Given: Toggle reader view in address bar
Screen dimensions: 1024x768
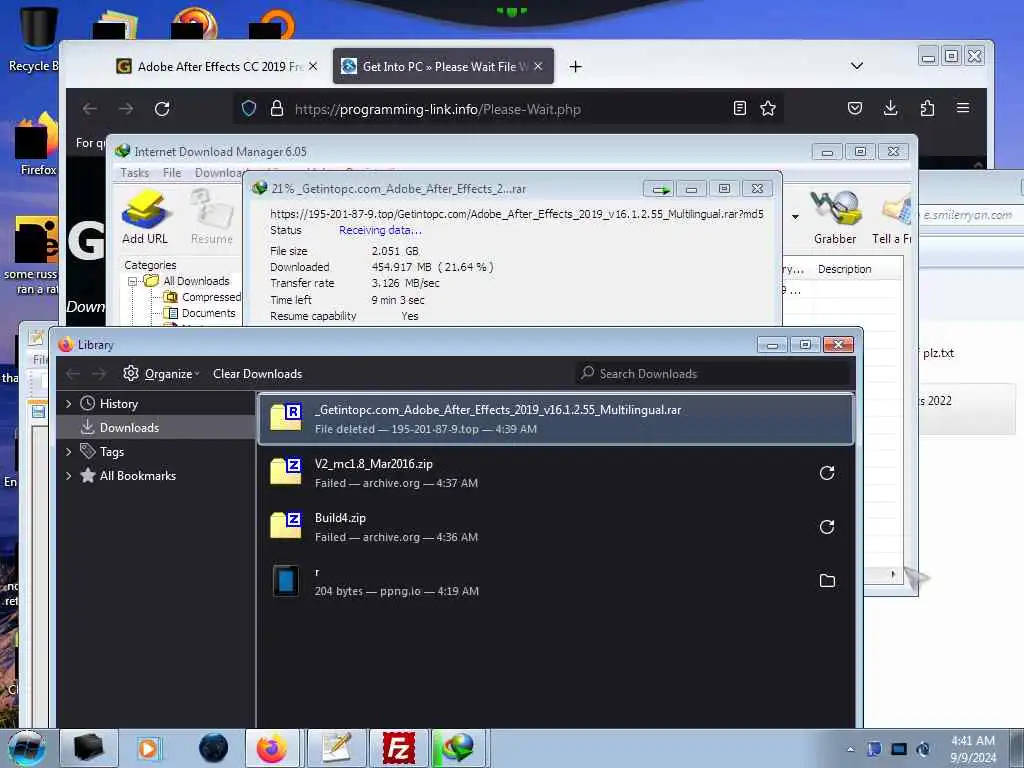Looking at the screenshot, I should click(739, 108).
